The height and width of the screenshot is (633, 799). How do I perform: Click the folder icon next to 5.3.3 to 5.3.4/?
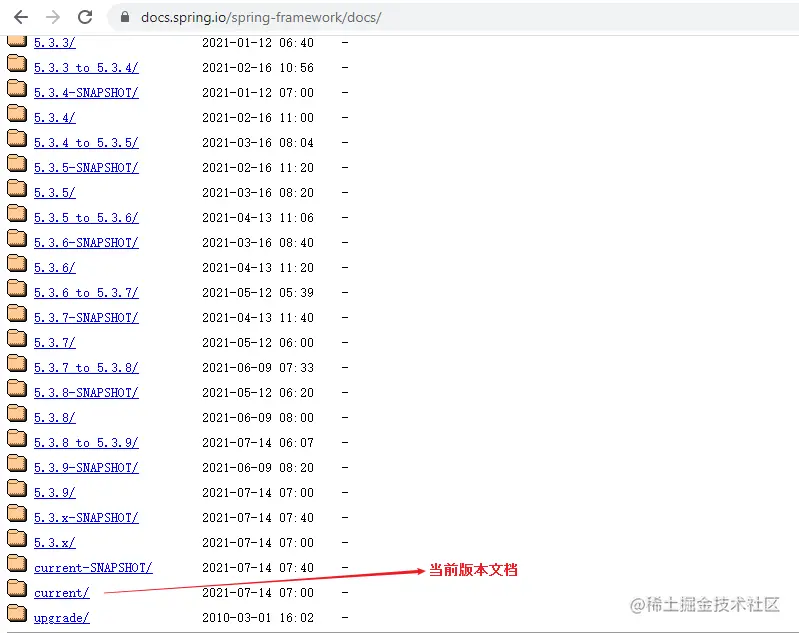point(17,63)
